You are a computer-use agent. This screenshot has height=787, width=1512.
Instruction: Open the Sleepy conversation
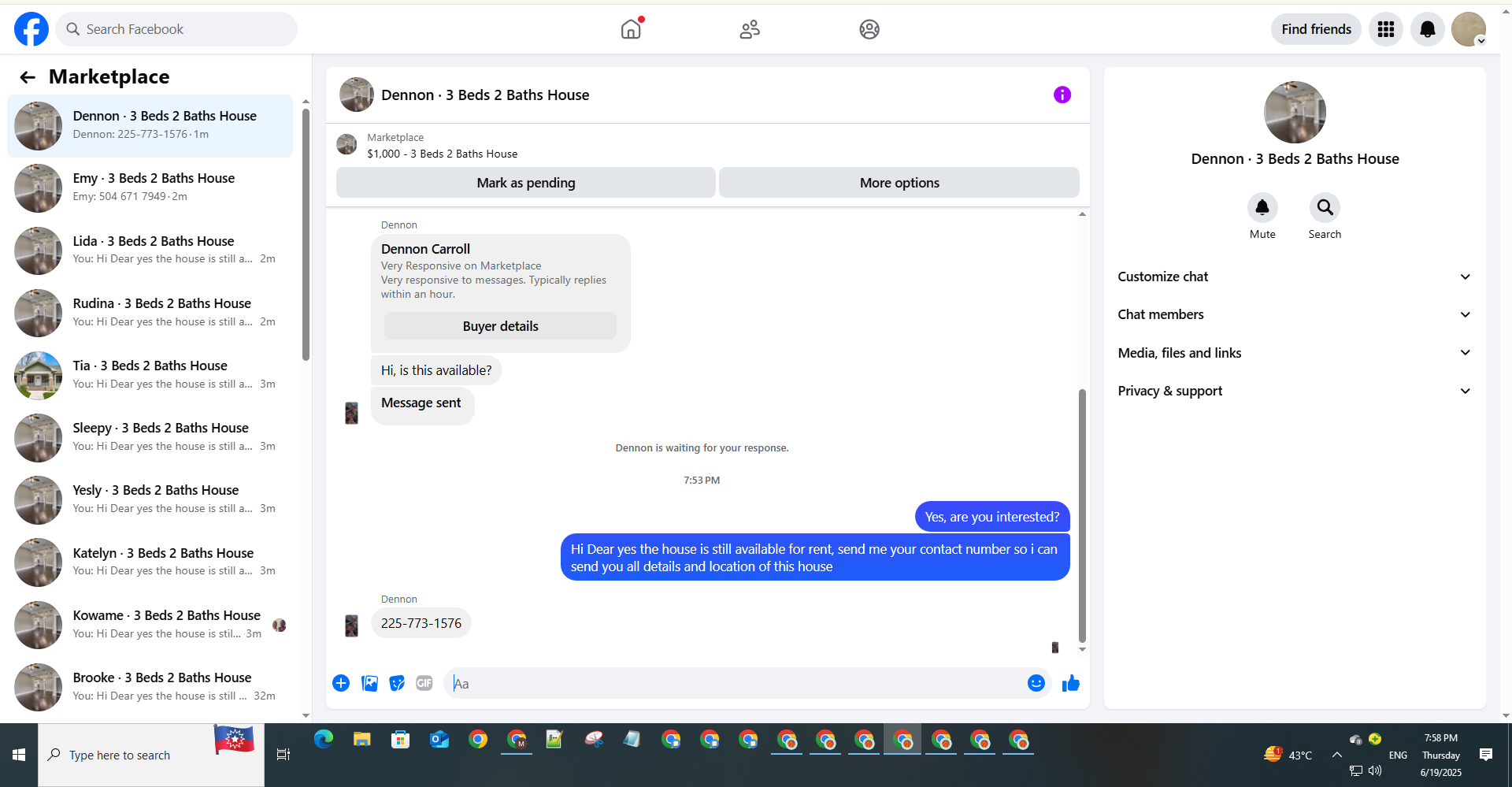[150, 437]
